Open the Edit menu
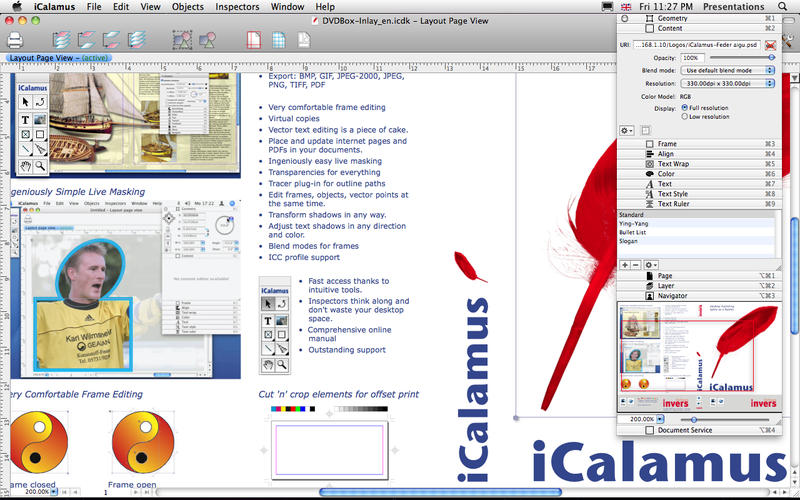The width and height of the screenshot is (800, 500). pyautogui.click(x=121, y=7)
